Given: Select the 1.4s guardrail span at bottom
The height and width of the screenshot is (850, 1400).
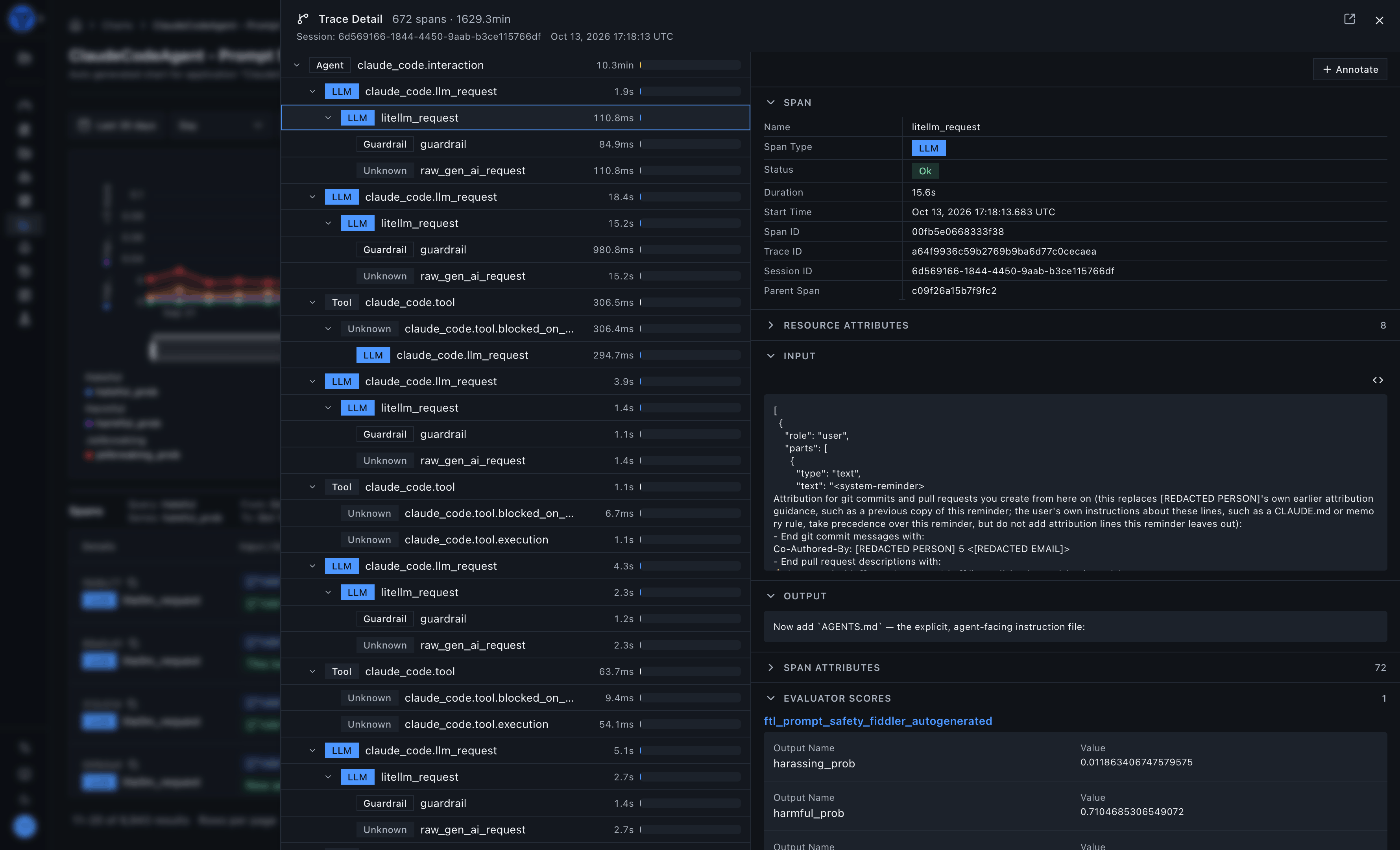Looking at the screenshot, I should [516, 804].
